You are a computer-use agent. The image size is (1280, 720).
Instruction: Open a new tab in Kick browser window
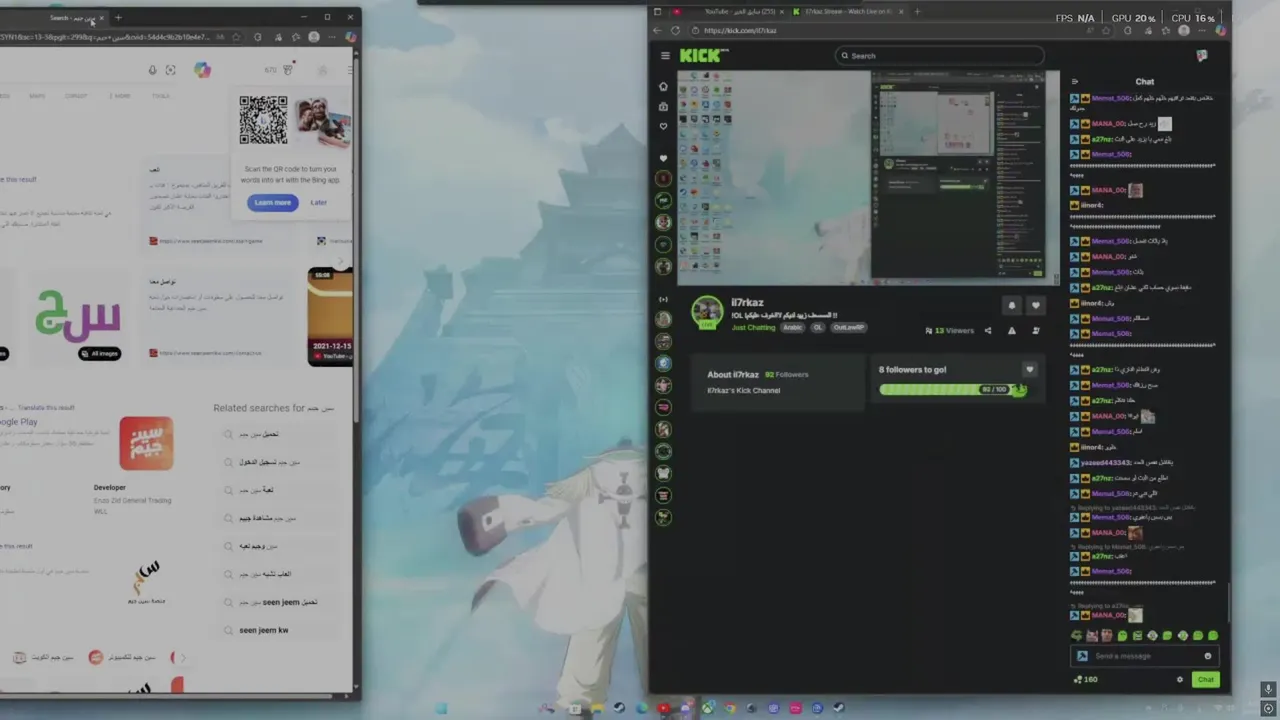[917, 11]
